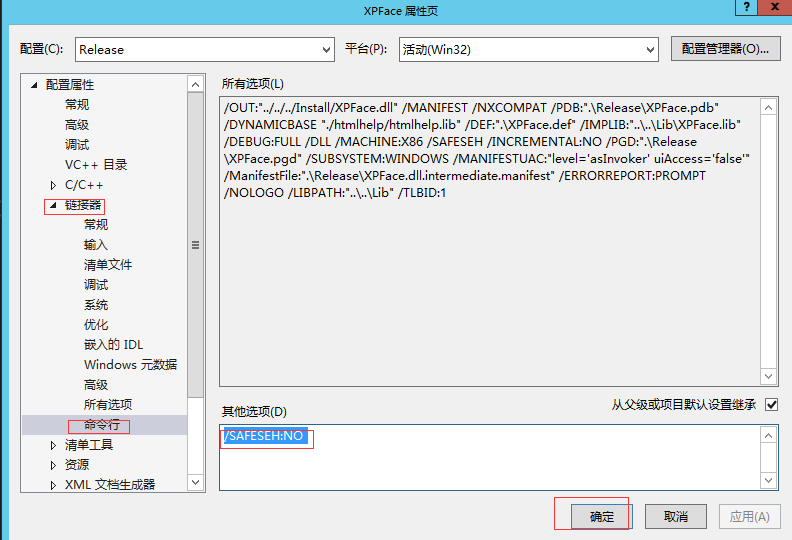Collapse the 链接器 tree node
The height and width of the screenshot is (540, 792).
(53, 205)
